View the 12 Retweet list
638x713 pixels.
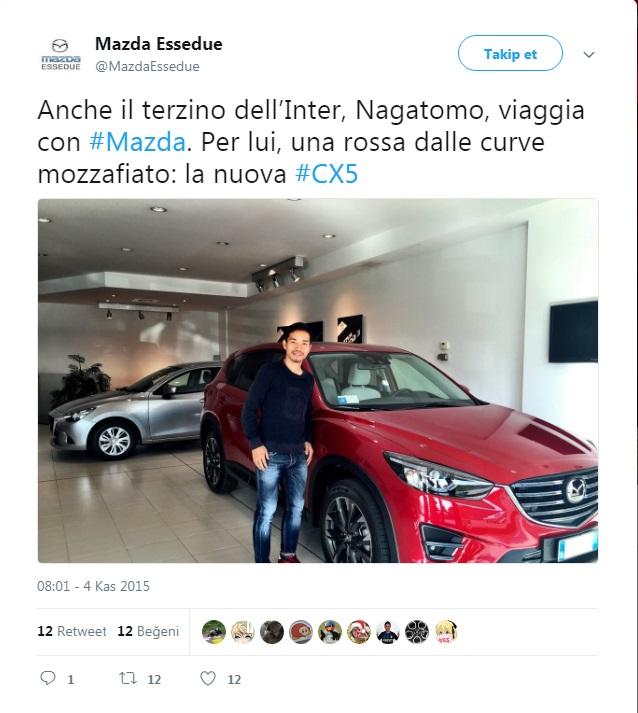(72, 631)
